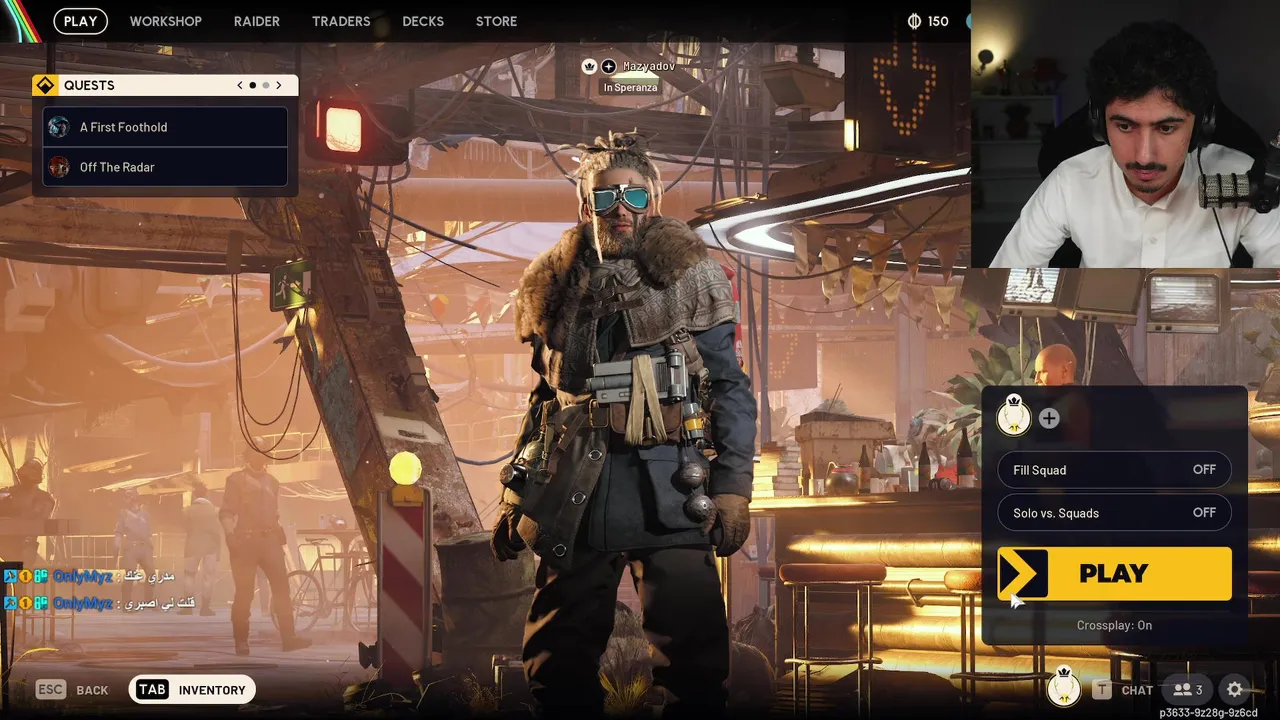Screen dimensions: 1280x720
Task: Toggle Solo vs. Squads option
Action: (1114, 513)
